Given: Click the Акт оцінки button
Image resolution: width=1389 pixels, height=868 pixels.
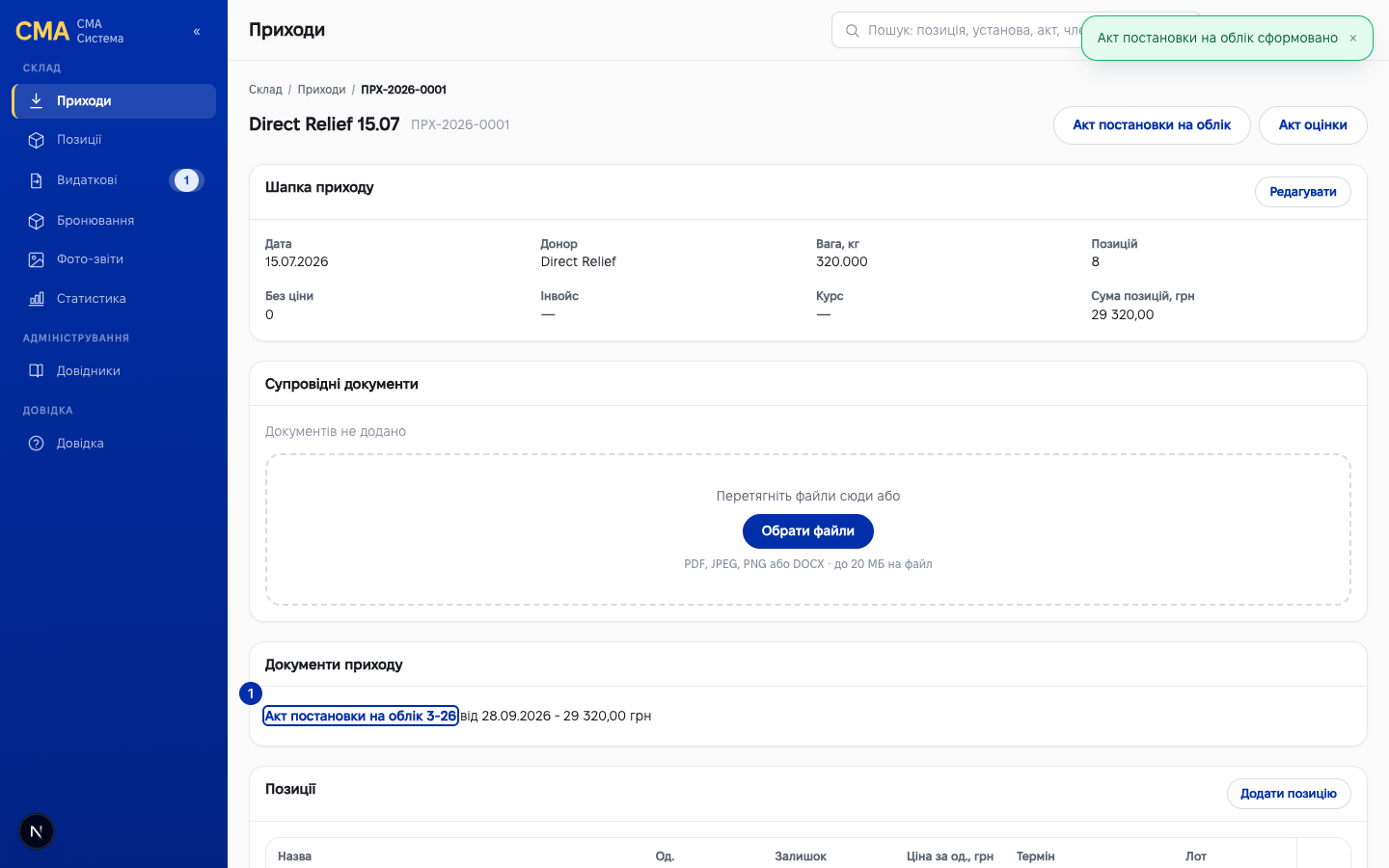Looking at the screenshot, I should coord(1313,125).
